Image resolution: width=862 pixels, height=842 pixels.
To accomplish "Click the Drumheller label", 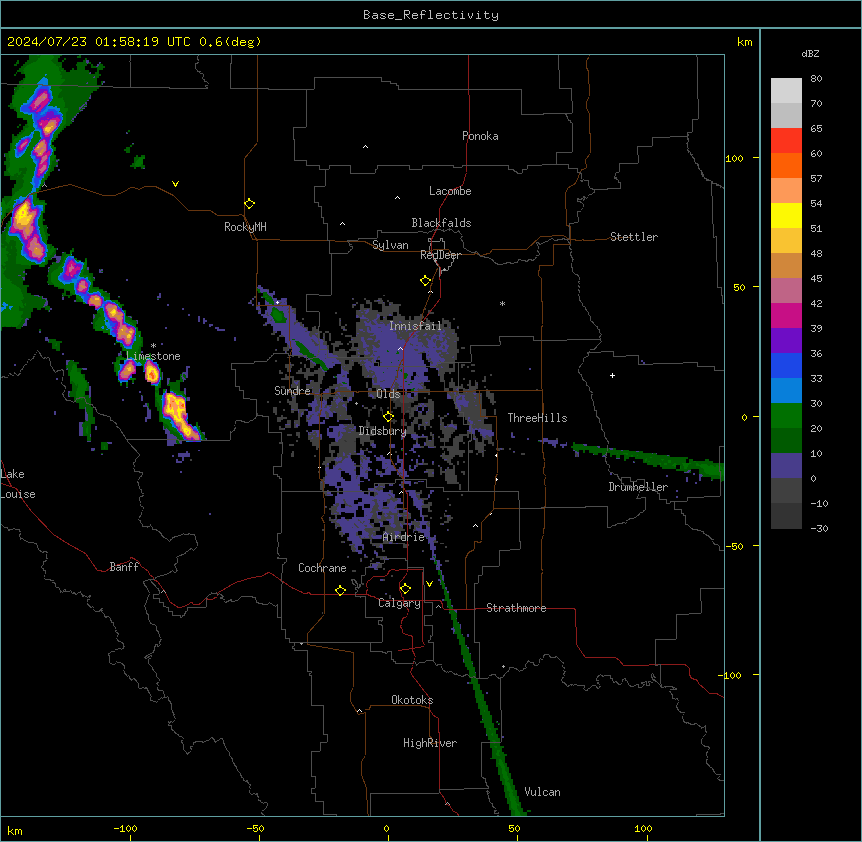I will [x=638, y=487].
